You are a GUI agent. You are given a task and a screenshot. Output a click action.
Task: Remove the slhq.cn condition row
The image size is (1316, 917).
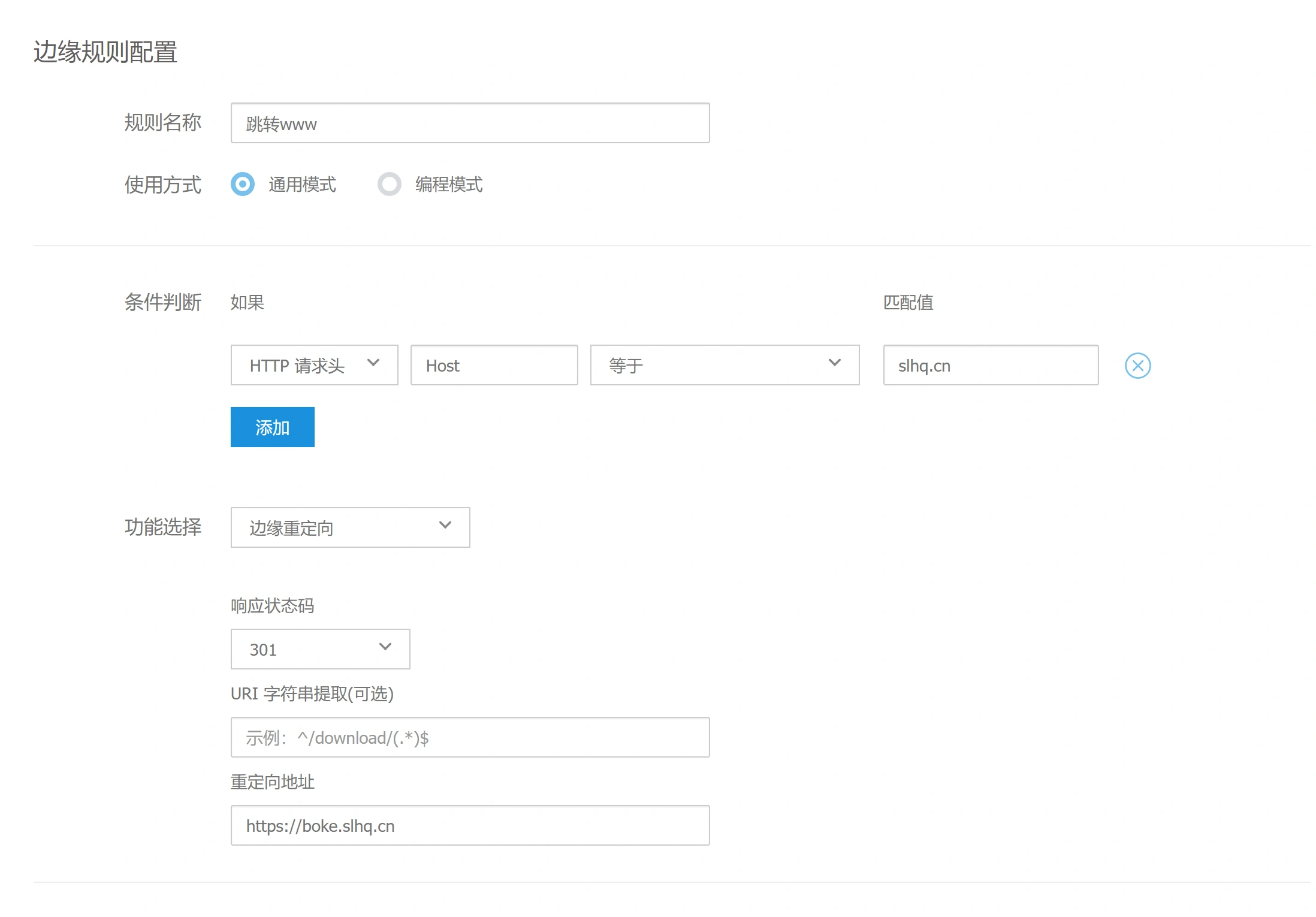point(1137,366)
